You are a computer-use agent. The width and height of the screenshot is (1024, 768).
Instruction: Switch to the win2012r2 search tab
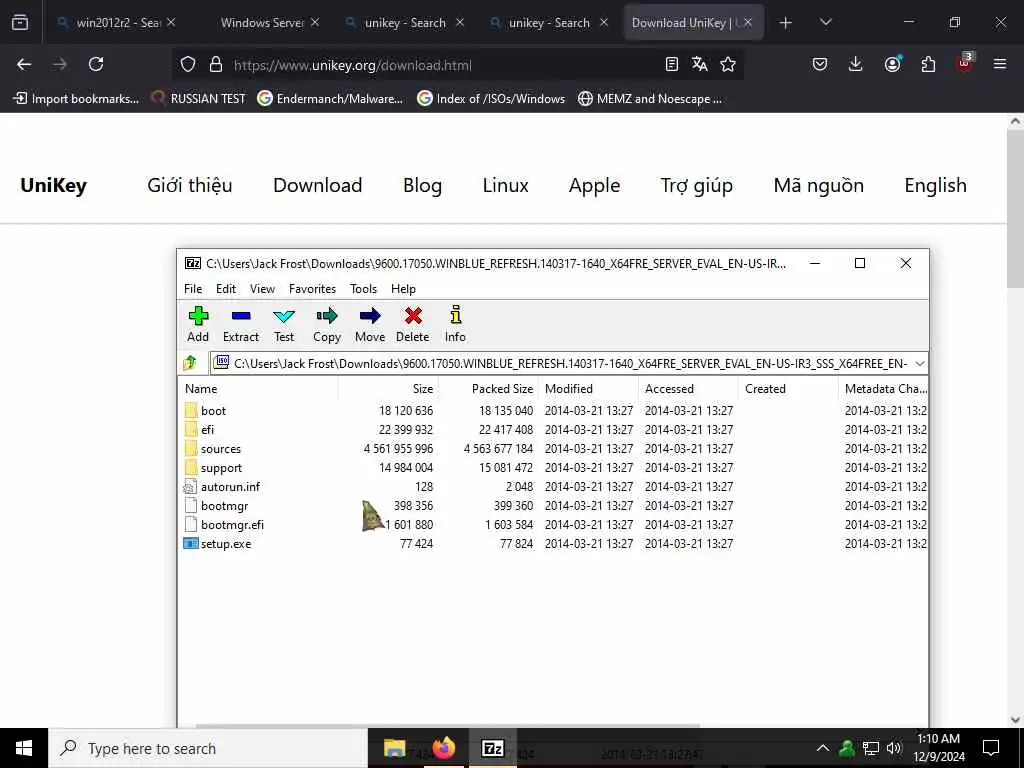[117, 23]
